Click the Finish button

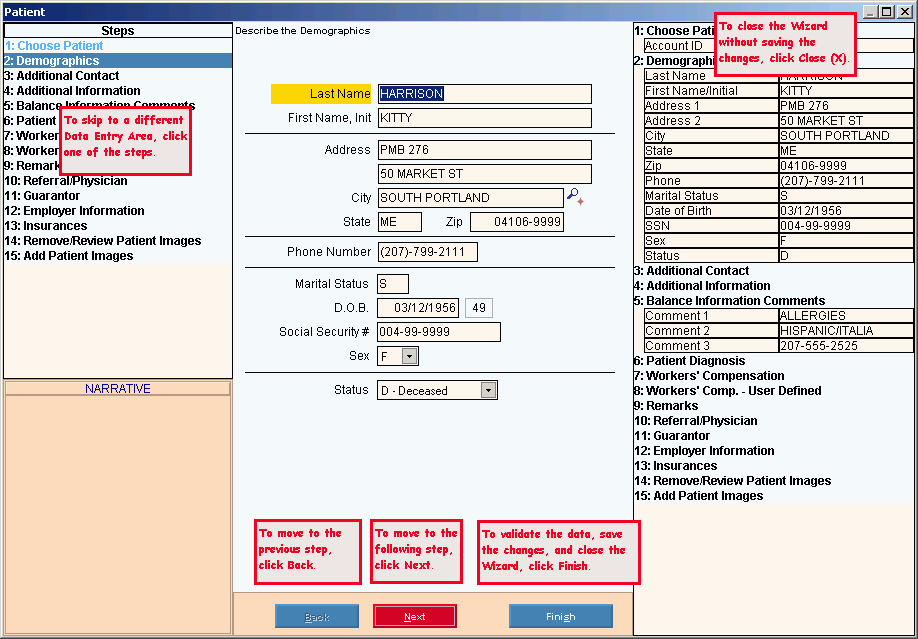560,616
